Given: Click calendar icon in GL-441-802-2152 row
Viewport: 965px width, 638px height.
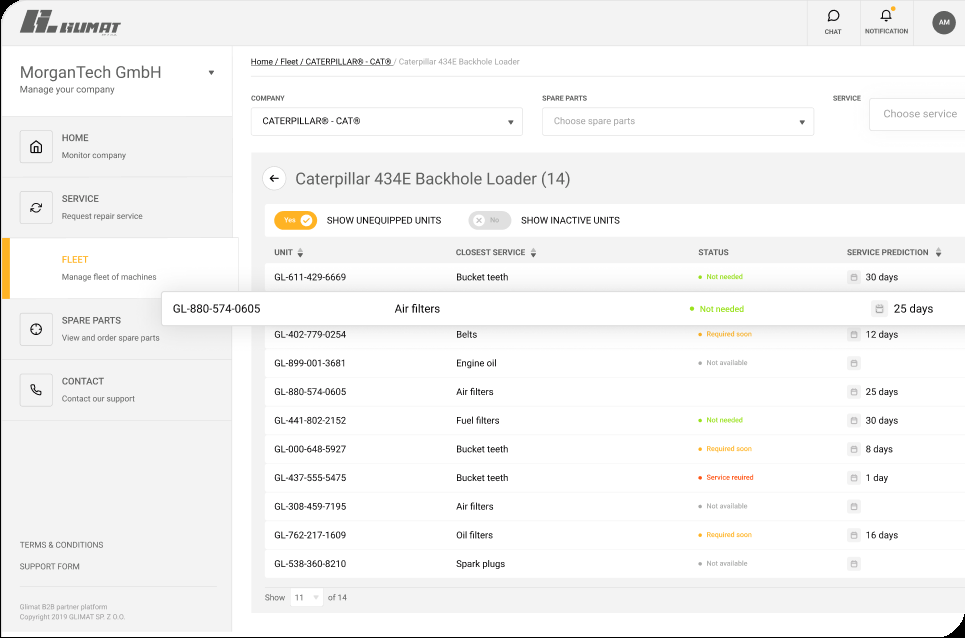Looking at the screenshot, I should 854,421.
